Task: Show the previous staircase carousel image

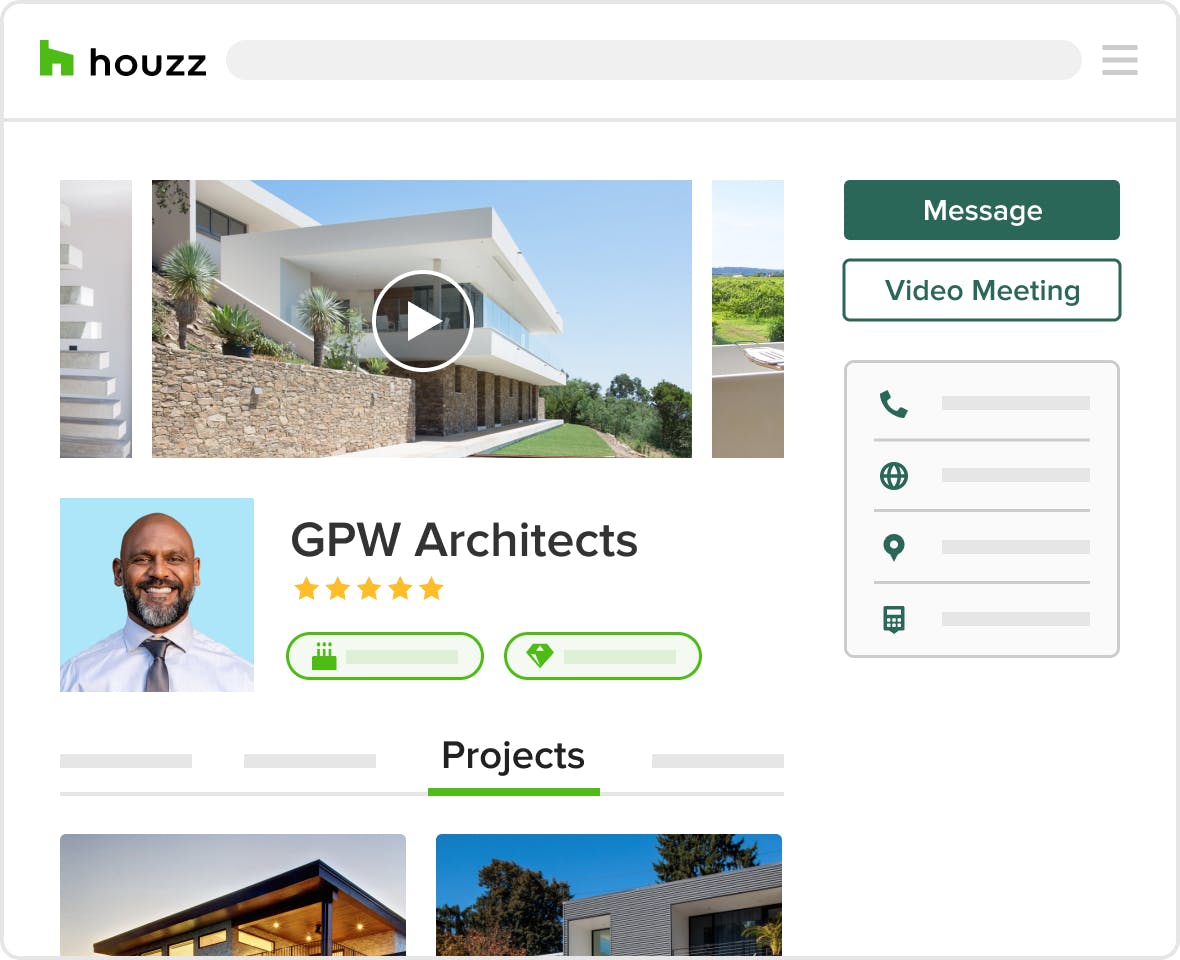Action: 96,318
